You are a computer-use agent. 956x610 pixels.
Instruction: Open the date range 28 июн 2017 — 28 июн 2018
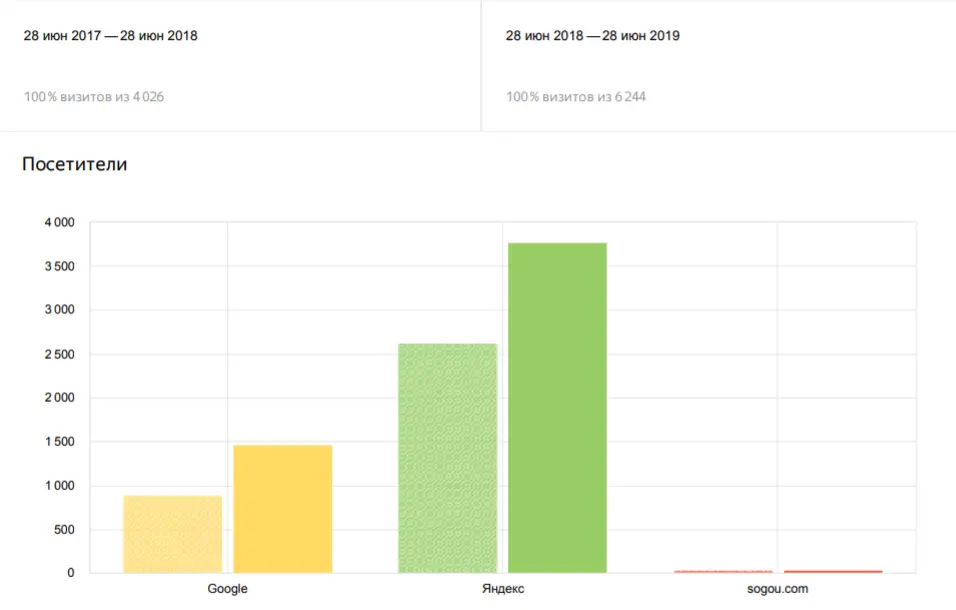click(x=110, y=35)
